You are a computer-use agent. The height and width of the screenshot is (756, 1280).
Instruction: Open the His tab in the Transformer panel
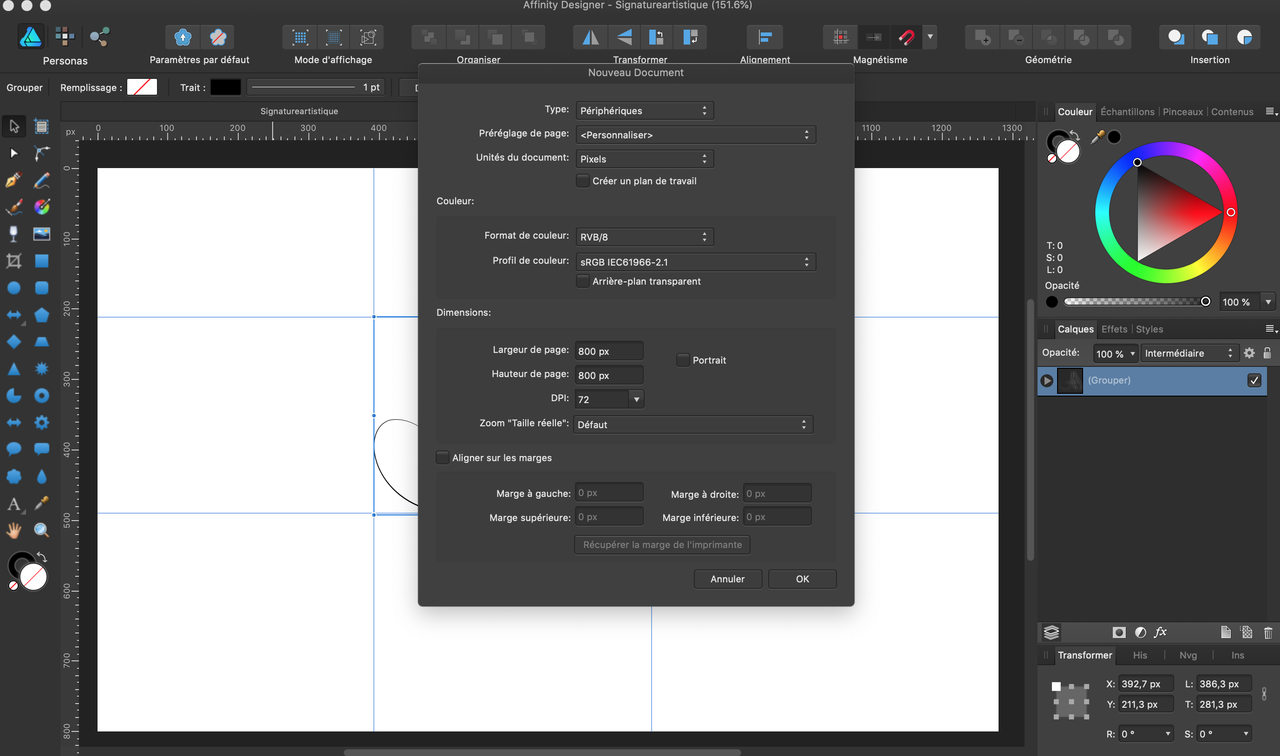1140,655
